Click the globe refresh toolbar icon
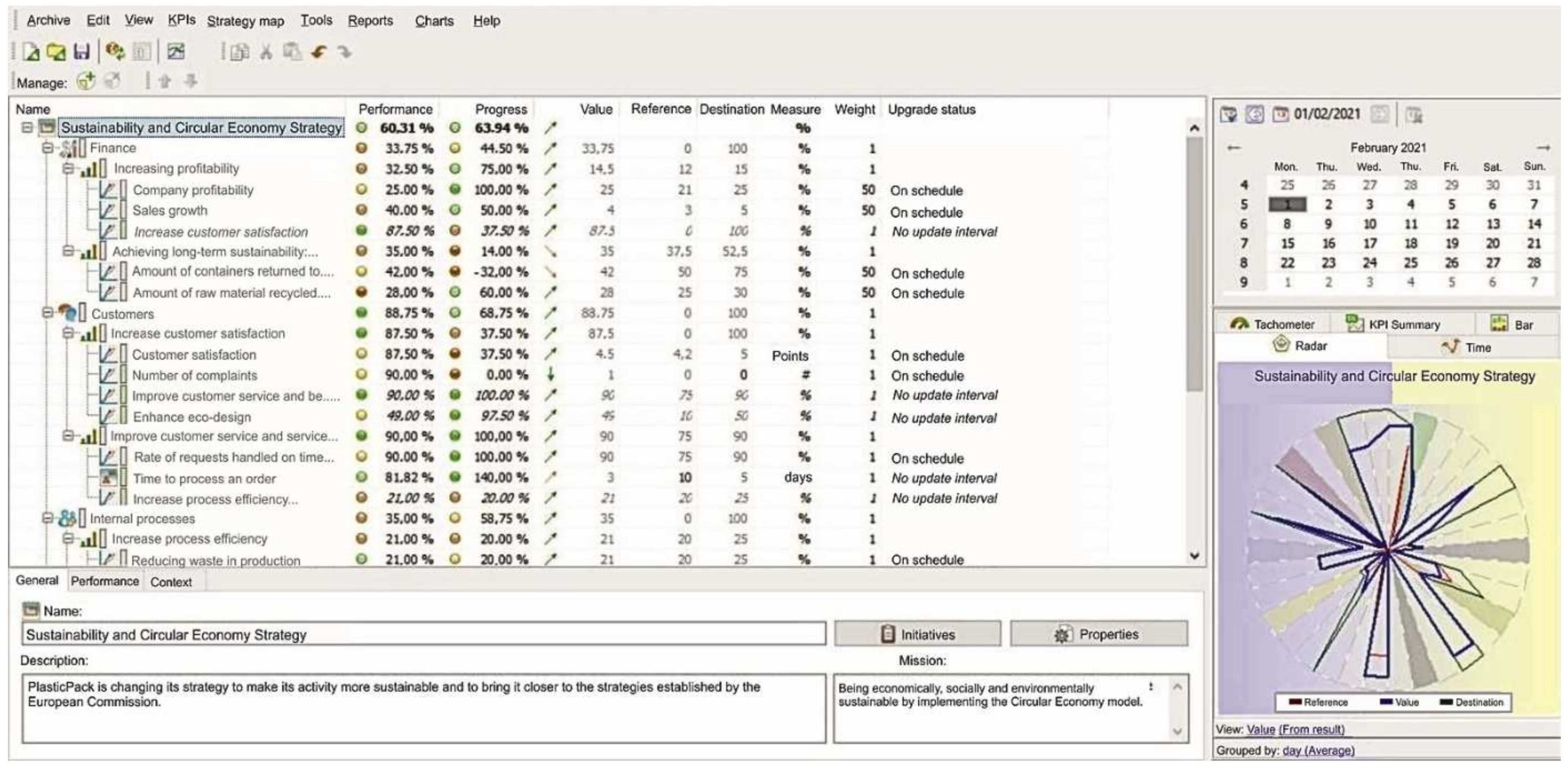Image resolution: width=1568 pixels, height=767 pixels. coord(114,52)
